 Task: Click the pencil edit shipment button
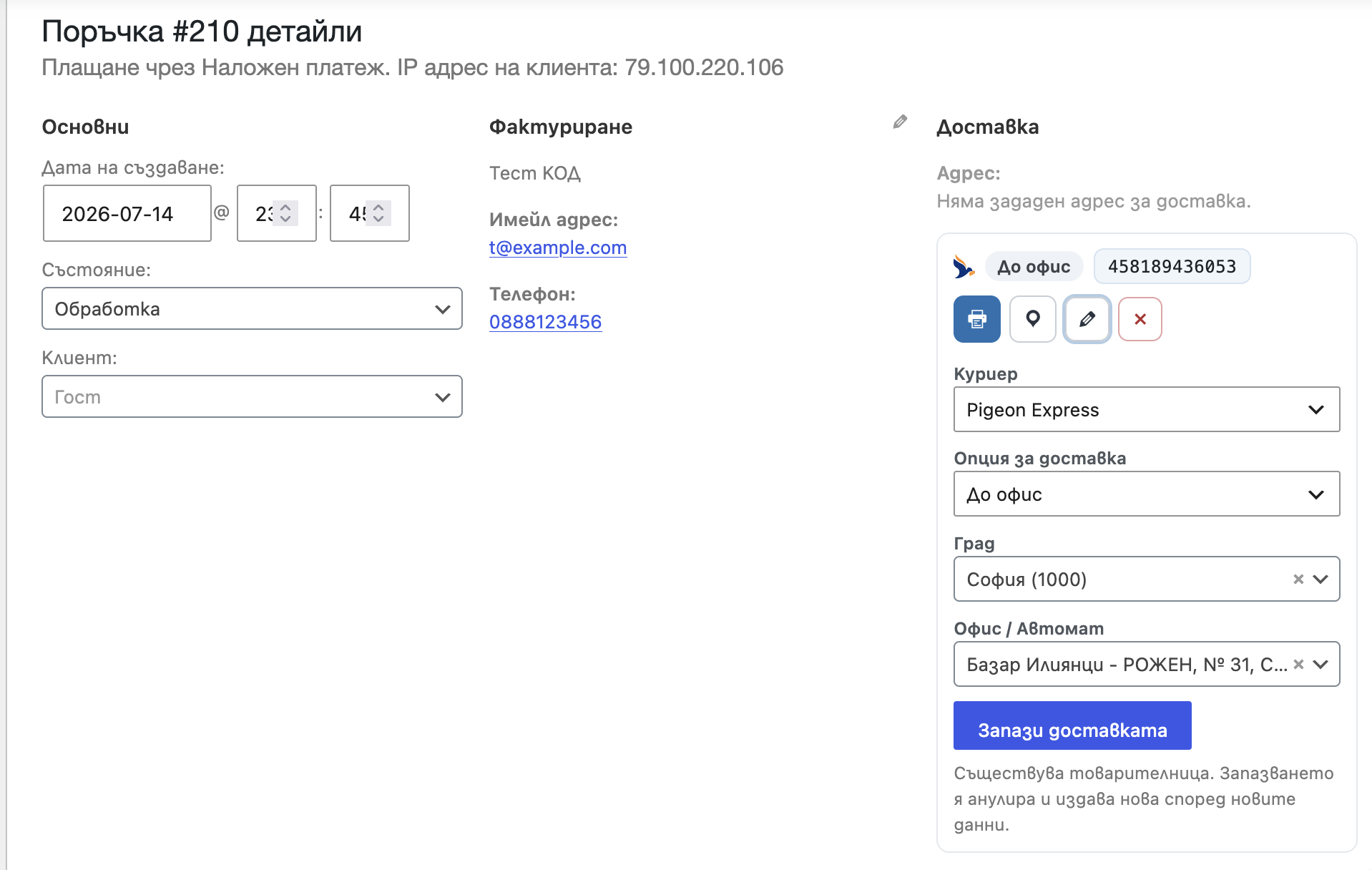(x=1087, y=319)
